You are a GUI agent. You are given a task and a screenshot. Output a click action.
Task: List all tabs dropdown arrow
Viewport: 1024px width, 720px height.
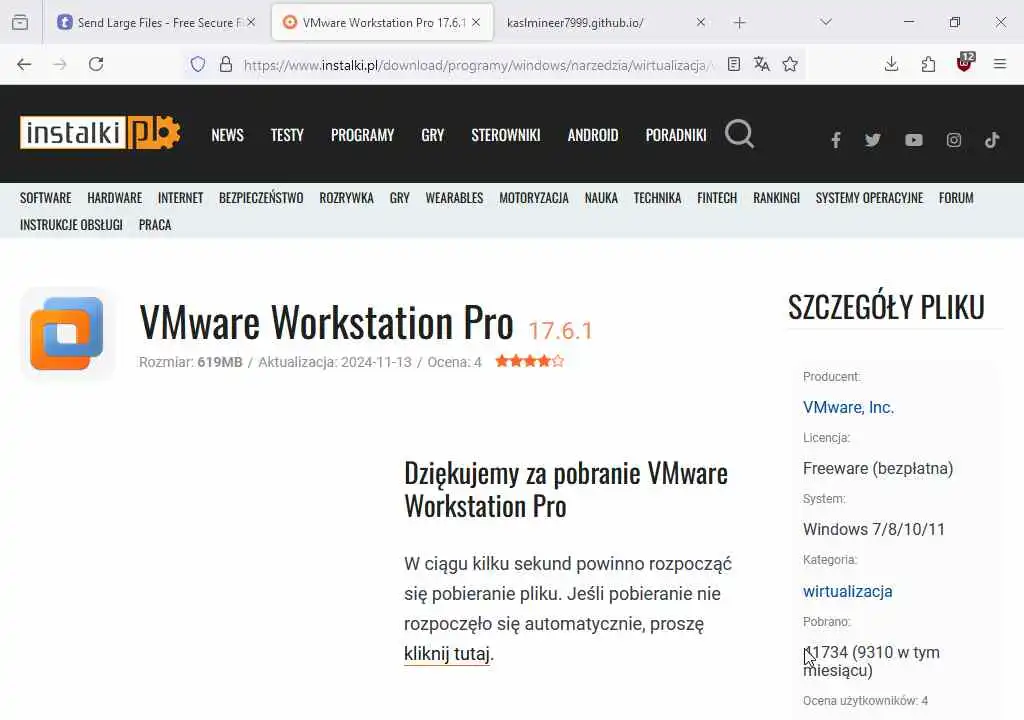tap(826, 22)
